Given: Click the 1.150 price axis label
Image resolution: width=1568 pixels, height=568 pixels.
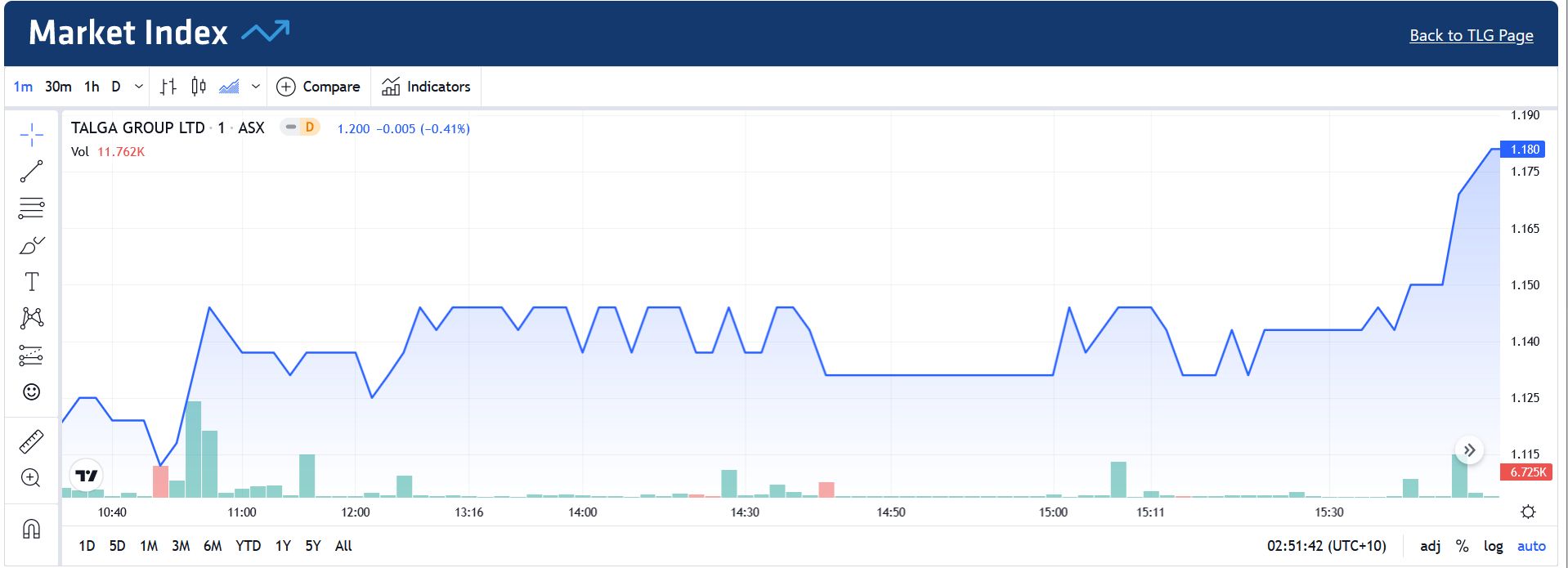Looking at the screenshot, I should pyautogui.click(x=1525, y=285).
